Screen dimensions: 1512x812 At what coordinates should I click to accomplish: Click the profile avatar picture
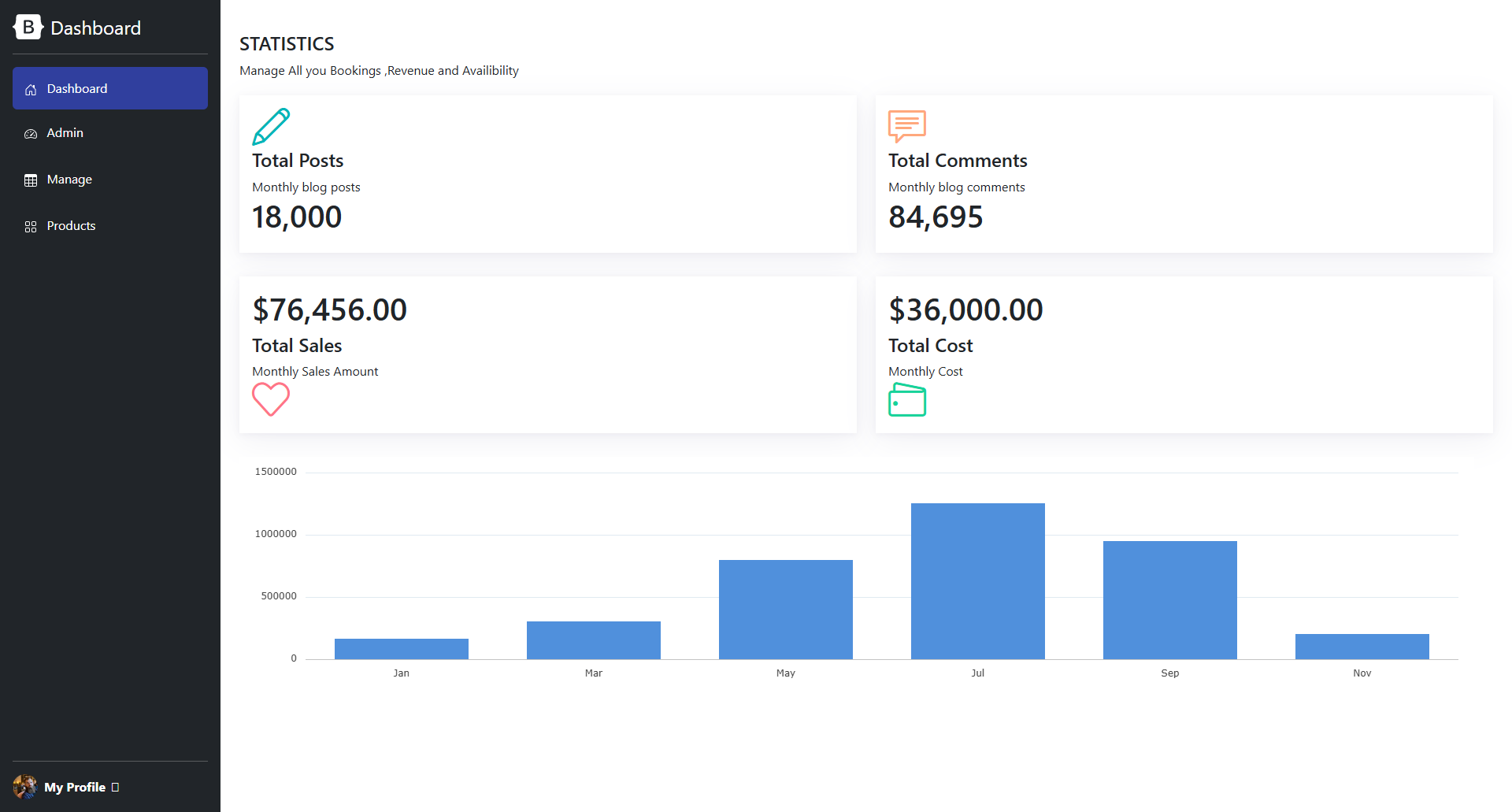[25, 787]
